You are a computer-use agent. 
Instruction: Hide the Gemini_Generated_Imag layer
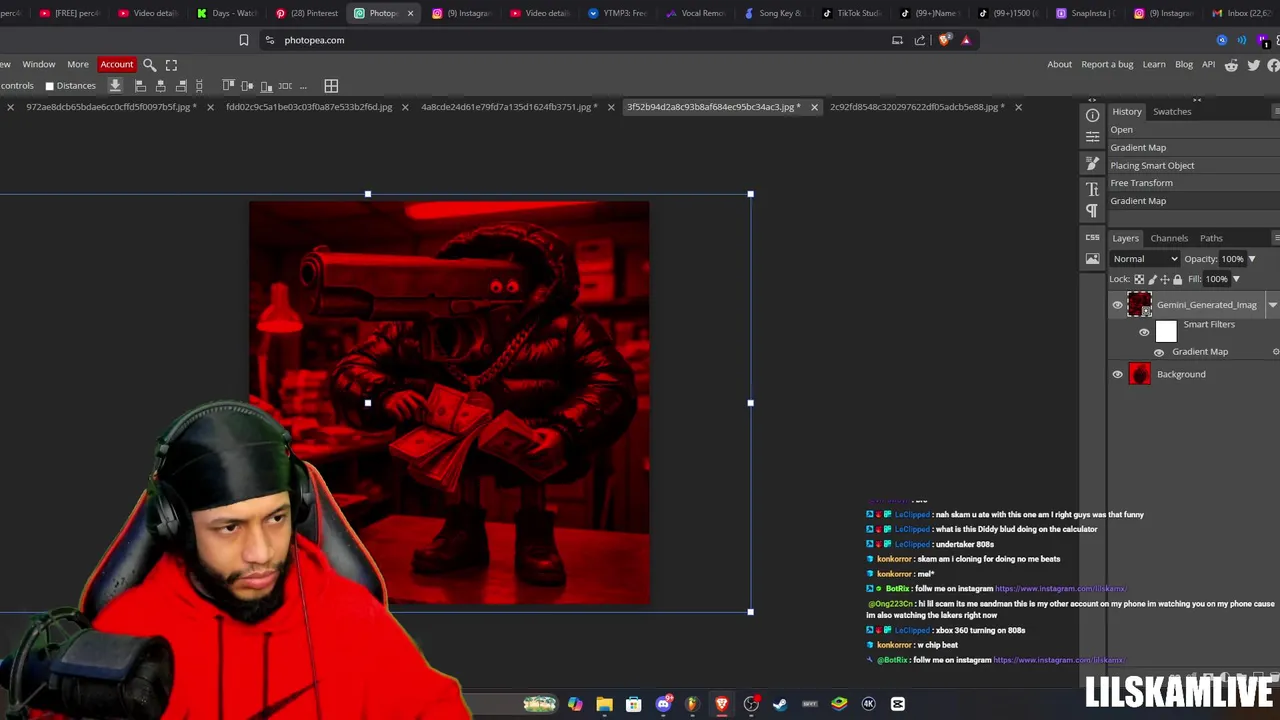point(1117,305)
